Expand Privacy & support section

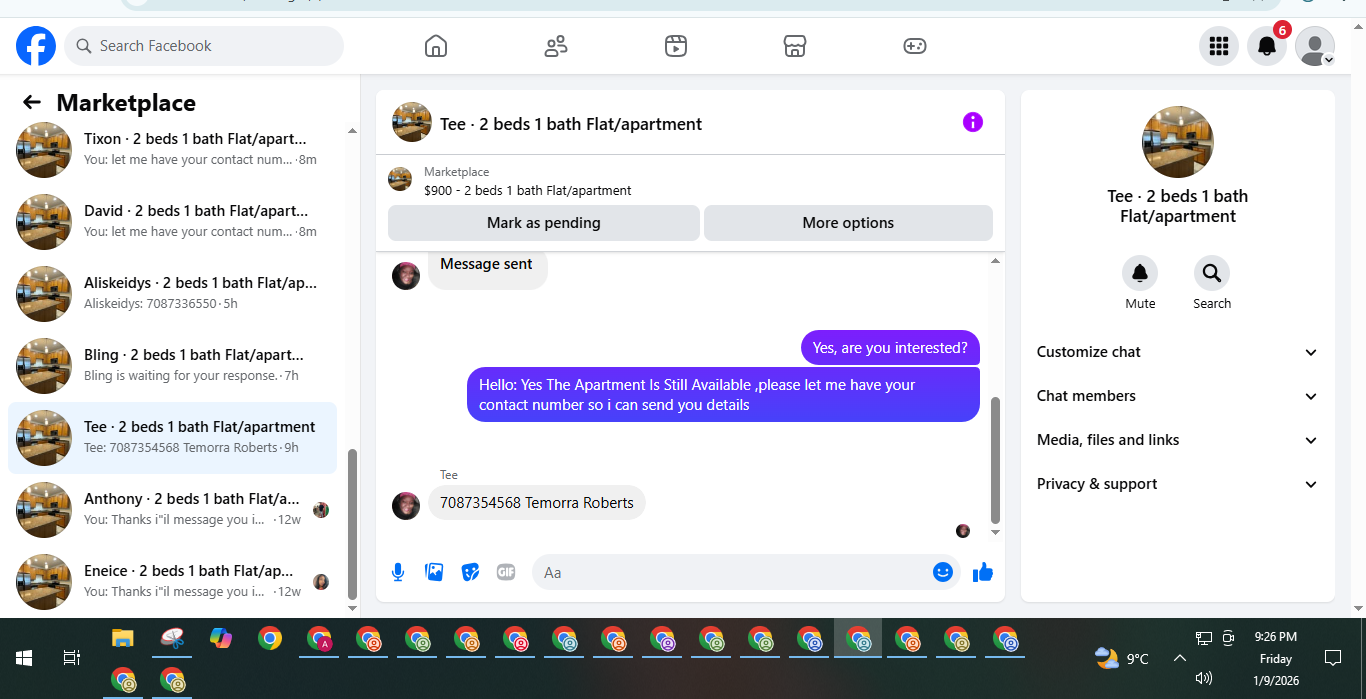pyautogui.click(x=1177, y=484)
